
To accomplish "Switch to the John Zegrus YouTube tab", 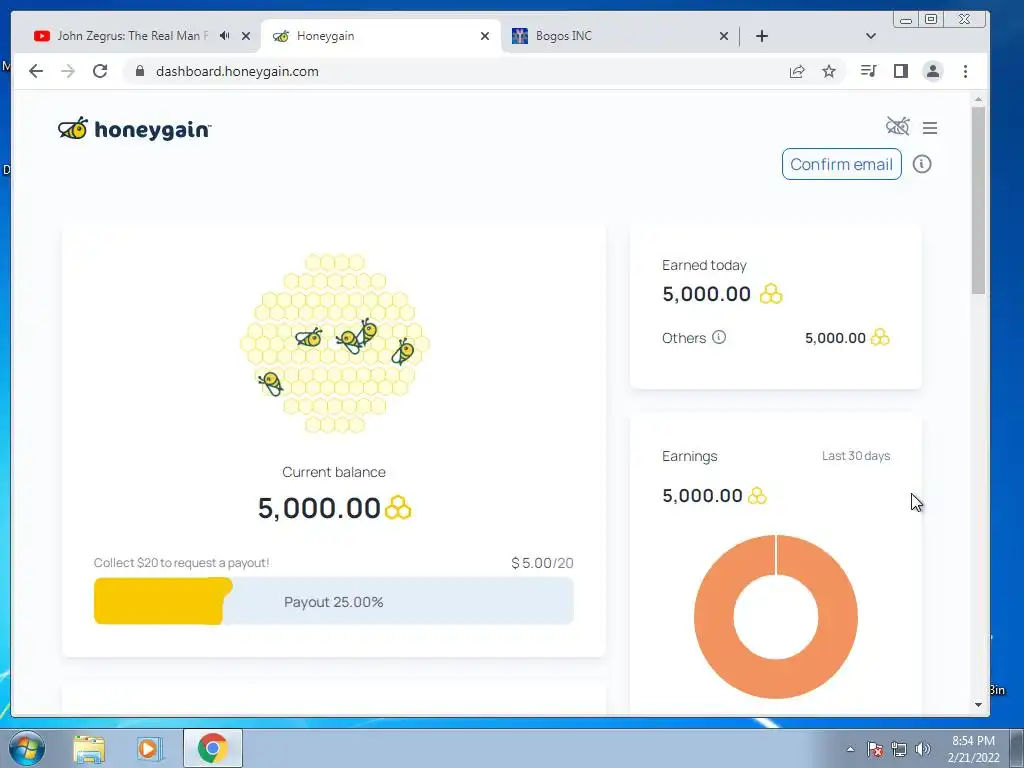I will click(x=131, y=36).
